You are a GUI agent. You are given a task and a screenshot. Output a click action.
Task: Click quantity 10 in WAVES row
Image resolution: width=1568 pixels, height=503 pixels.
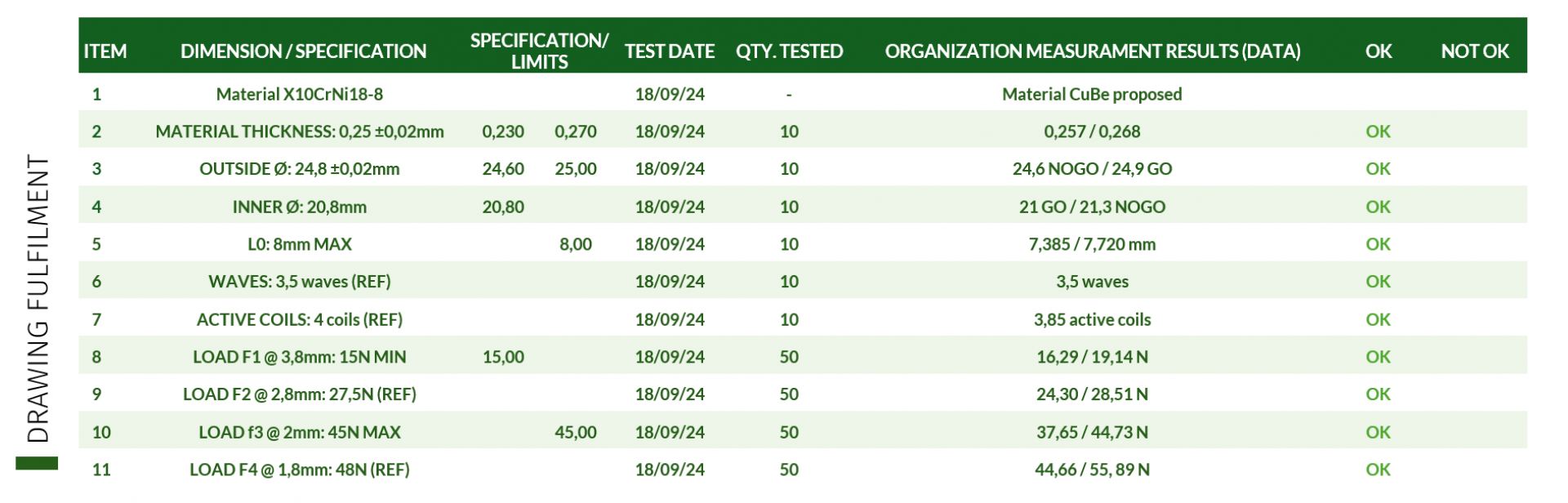coord(789,282)
